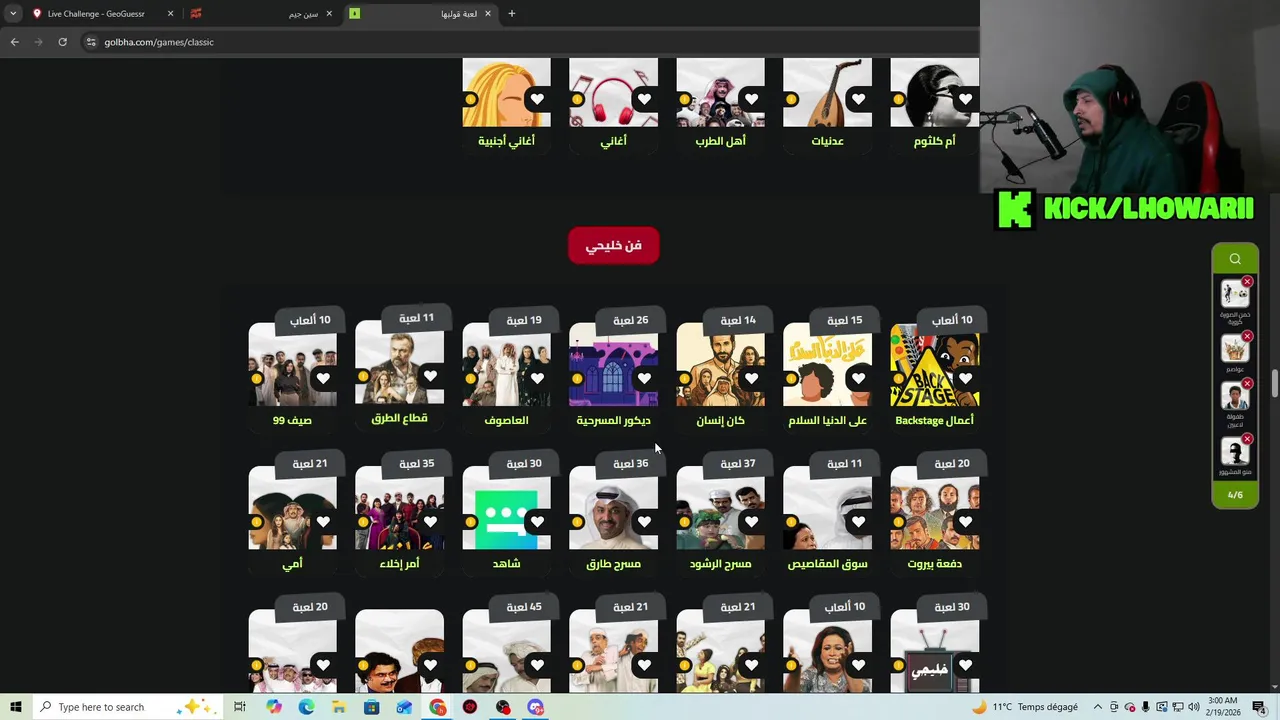1280x720 pixels.
Task: Open the العاصوف title link
Action: [506, 421]
